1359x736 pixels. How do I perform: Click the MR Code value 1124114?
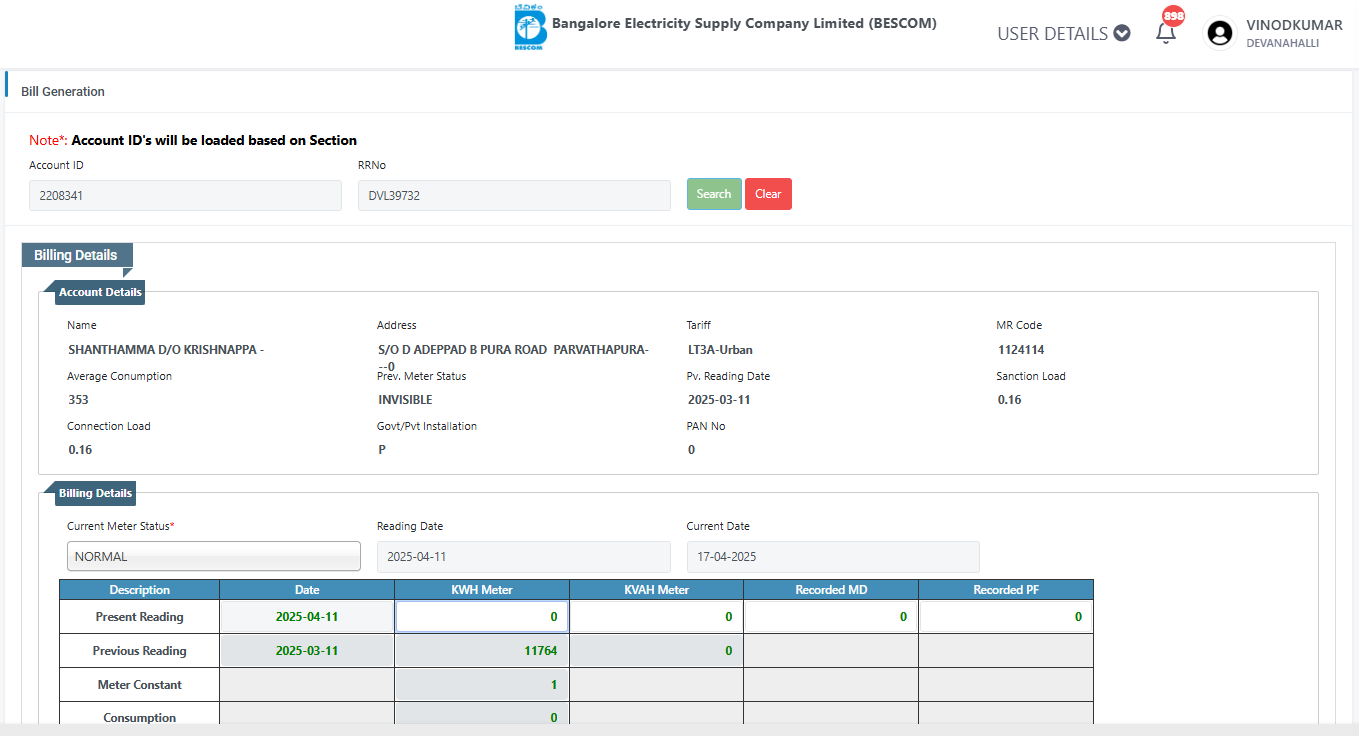tap(1021, 350)
